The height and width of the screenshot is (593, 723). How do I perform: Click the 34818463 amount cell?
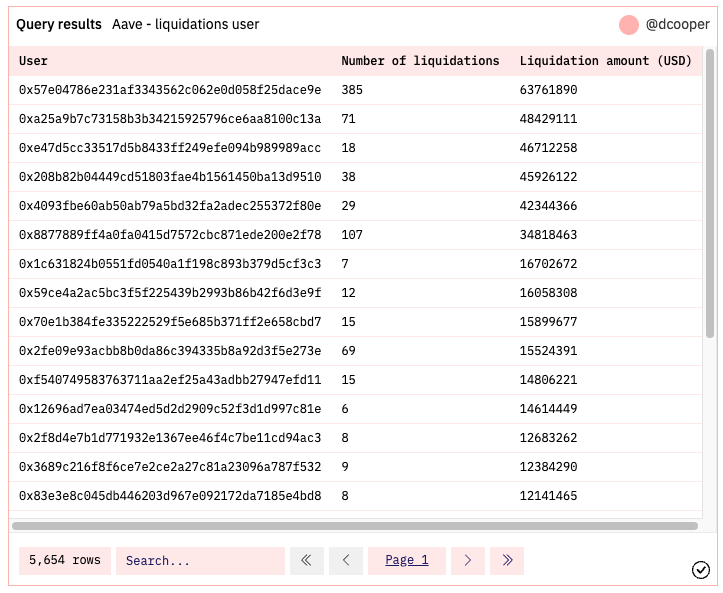point(548,235)
